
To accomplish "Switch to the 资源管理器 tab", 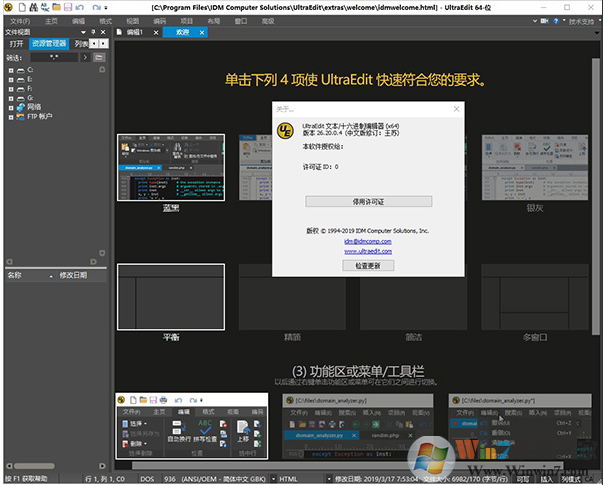I will coord(49,44).
